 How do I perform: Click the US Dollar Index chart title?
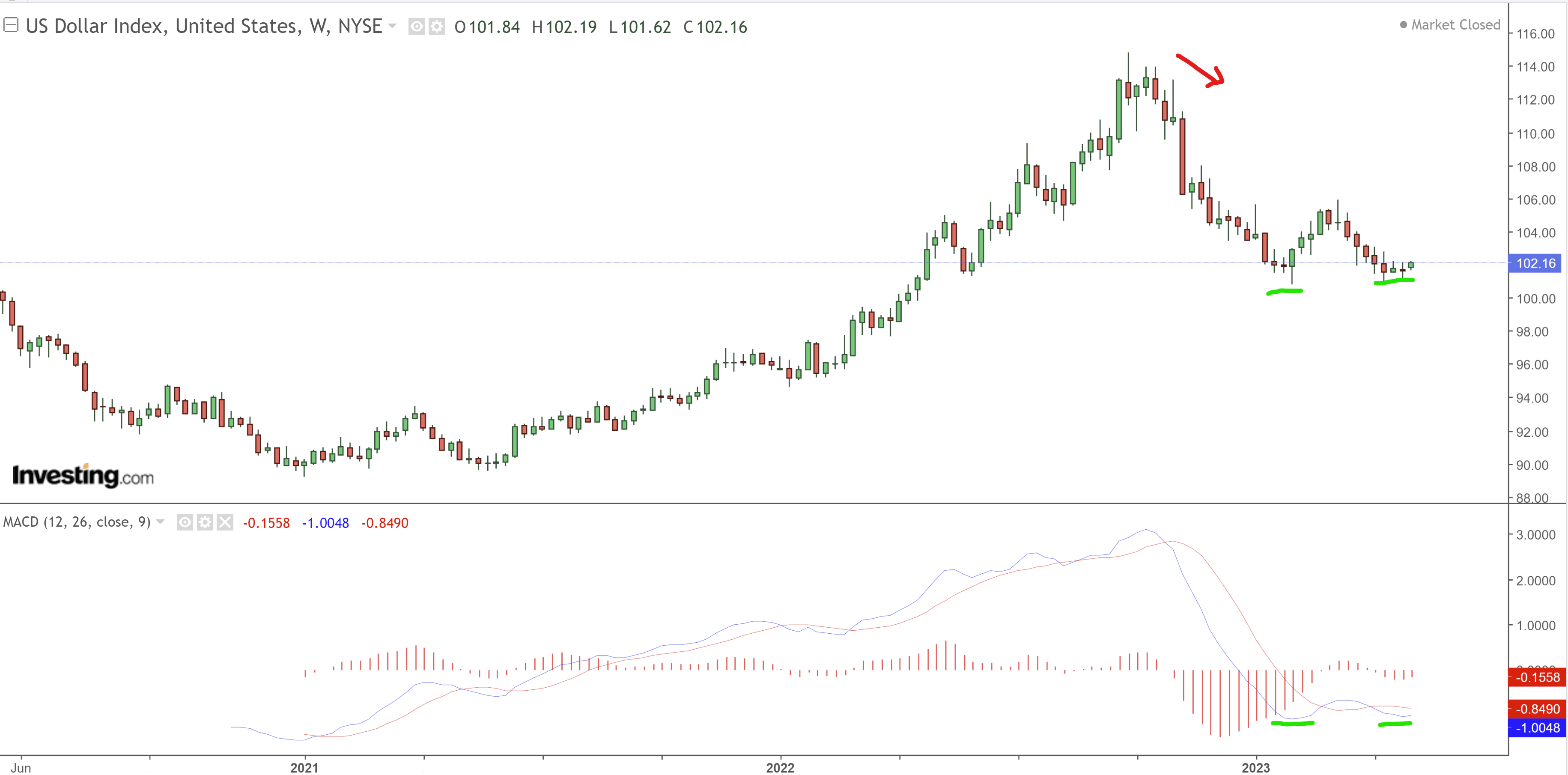pos(204,26)
